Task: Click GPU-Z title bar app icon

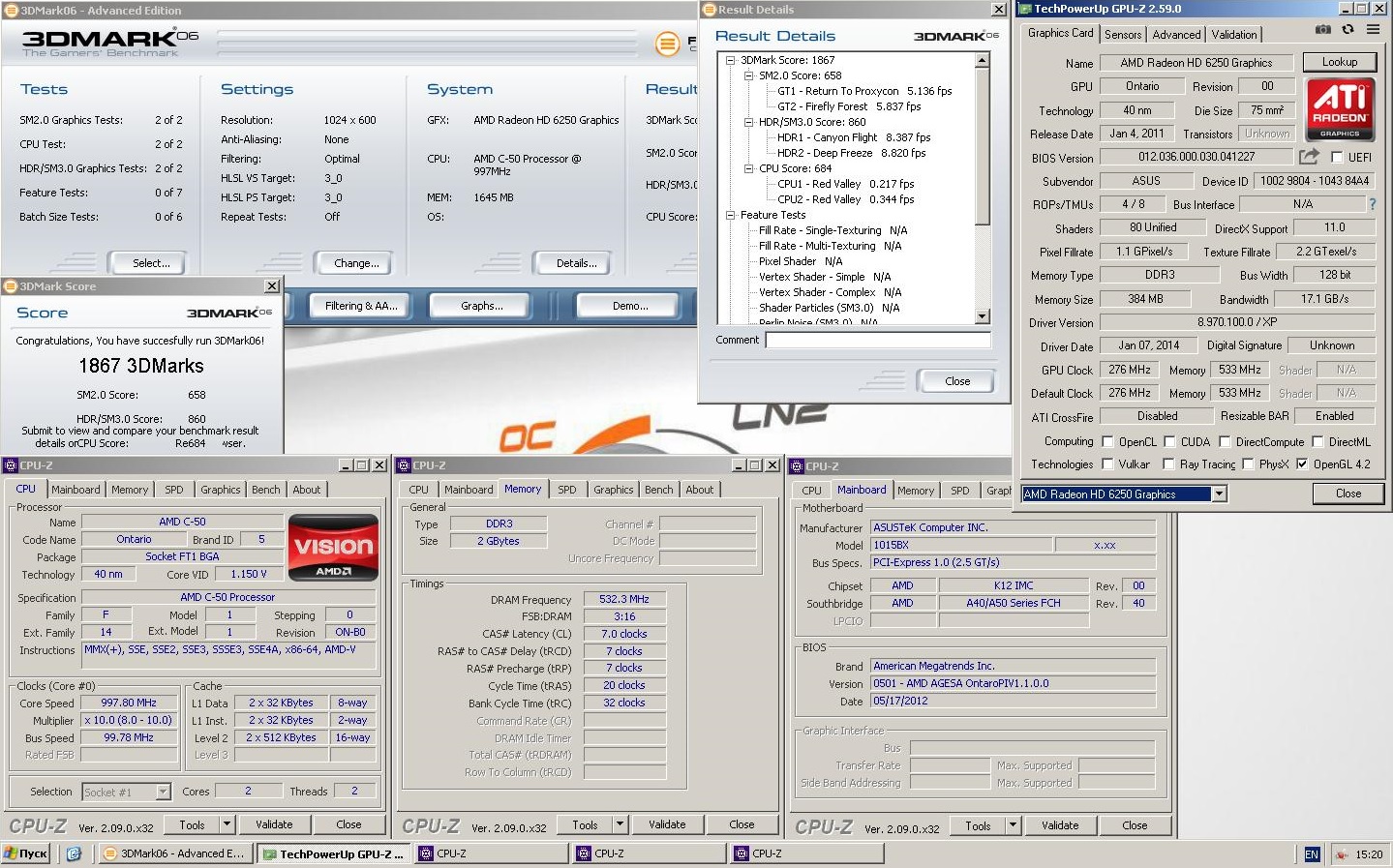Action: click(x=1025, y=9)
